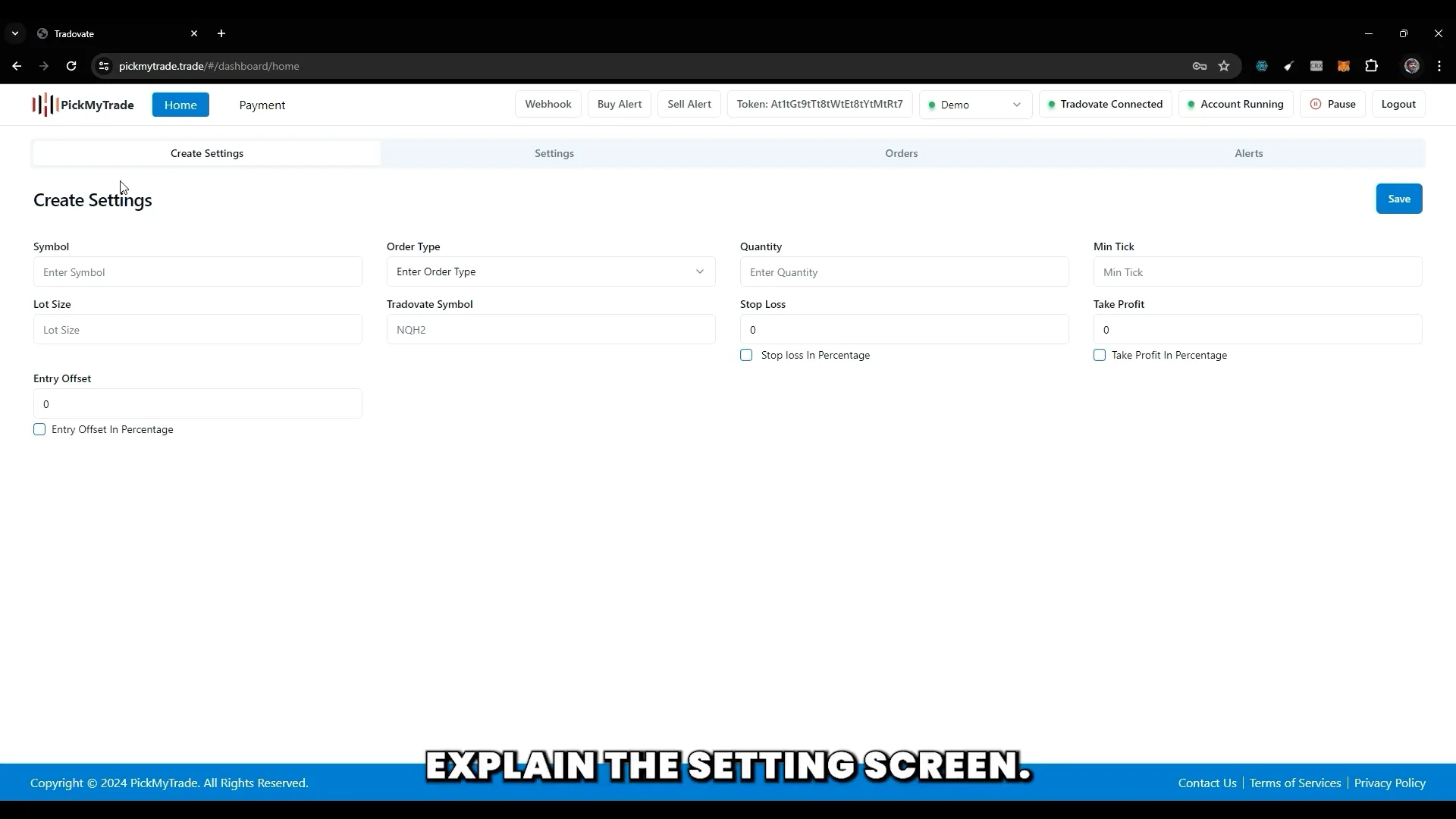Go forward in browser history
Viewport: 1456px width, 819px height.
(x=44, y=66)
